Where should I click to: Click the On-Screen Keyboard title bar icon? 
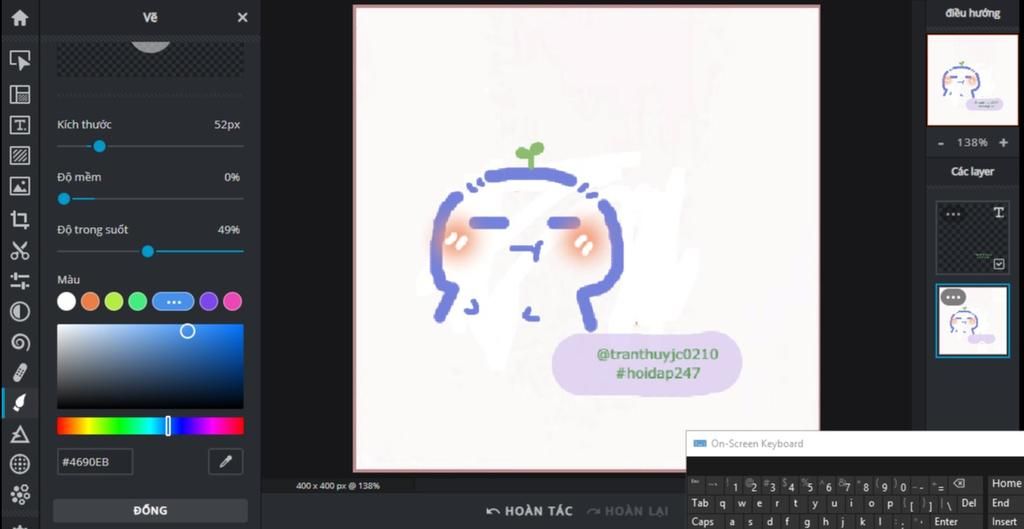[x=699, y=443]
